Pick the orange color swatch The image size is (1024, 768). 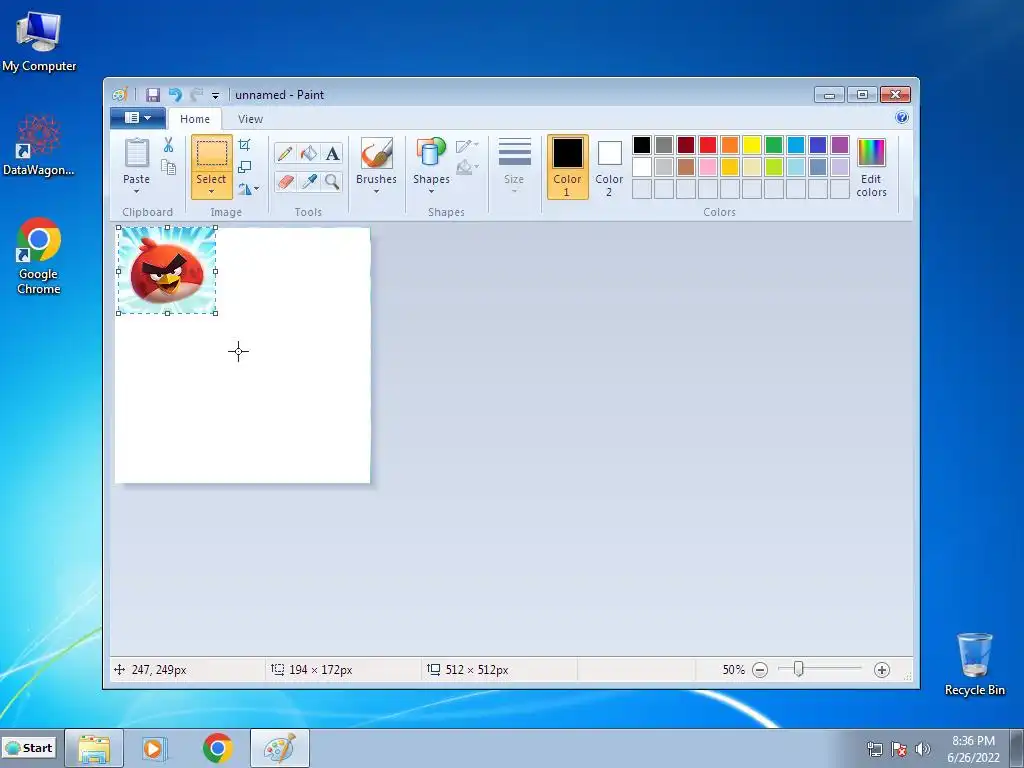click(x=730, y=145)
